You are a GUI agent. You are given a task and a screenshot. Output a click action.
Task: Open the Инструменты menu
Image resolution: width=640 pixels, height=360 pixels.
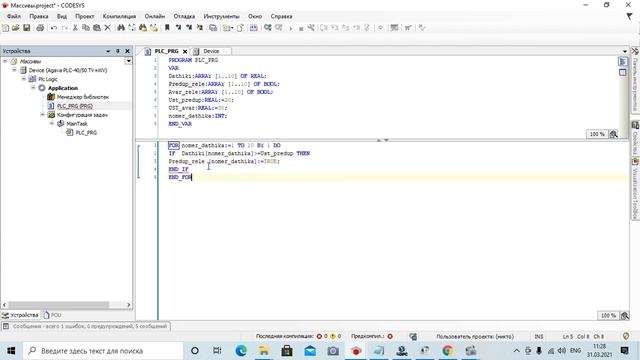point(221,16)
